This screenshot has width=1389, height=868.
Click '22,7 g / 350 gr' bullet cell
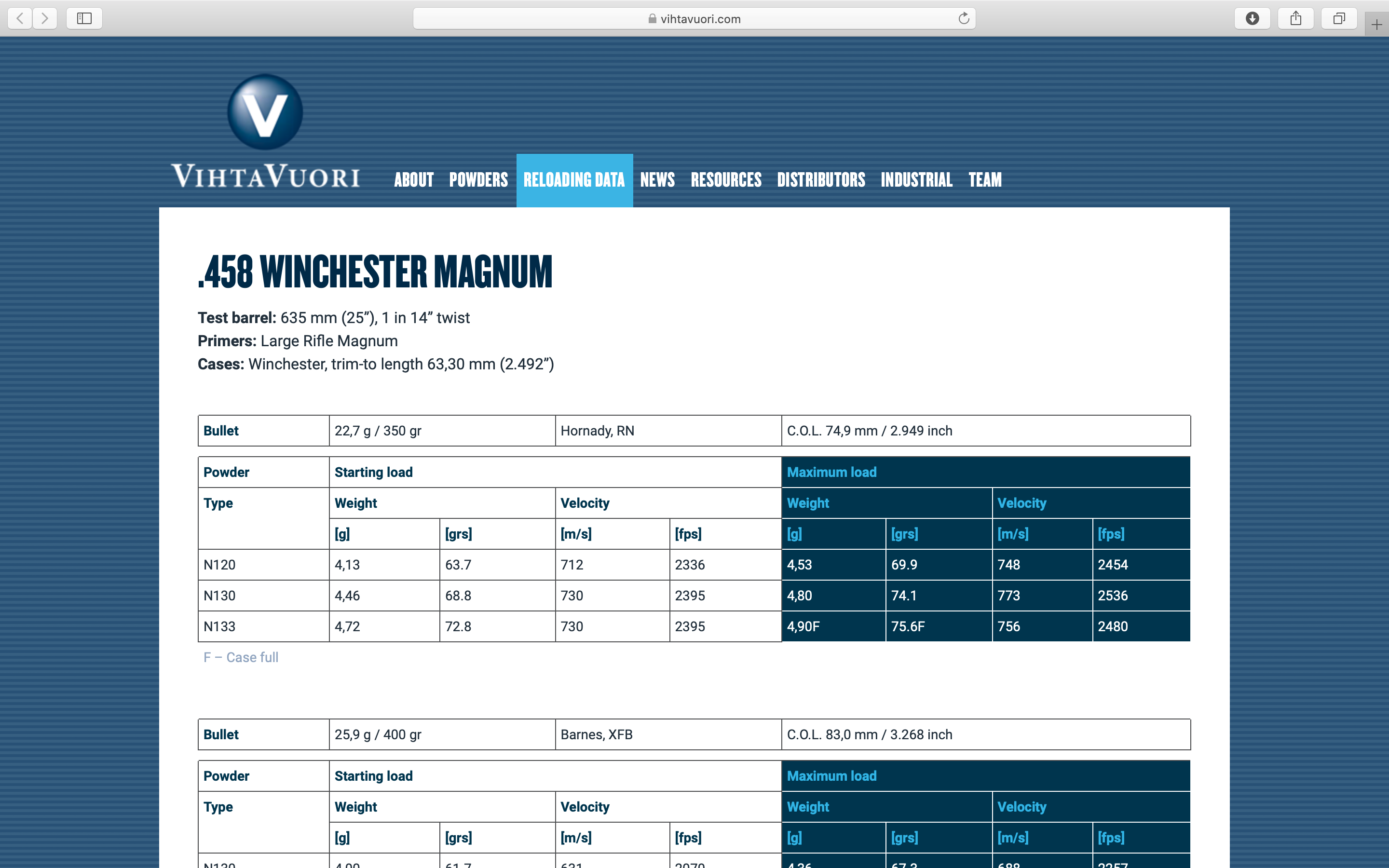[x=442, y=431]
